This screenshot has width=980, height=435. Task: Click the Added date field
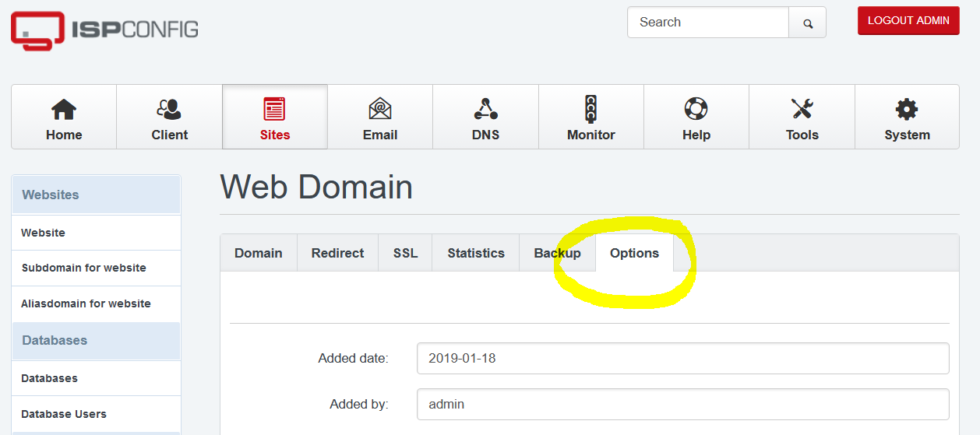coord(682,358)
